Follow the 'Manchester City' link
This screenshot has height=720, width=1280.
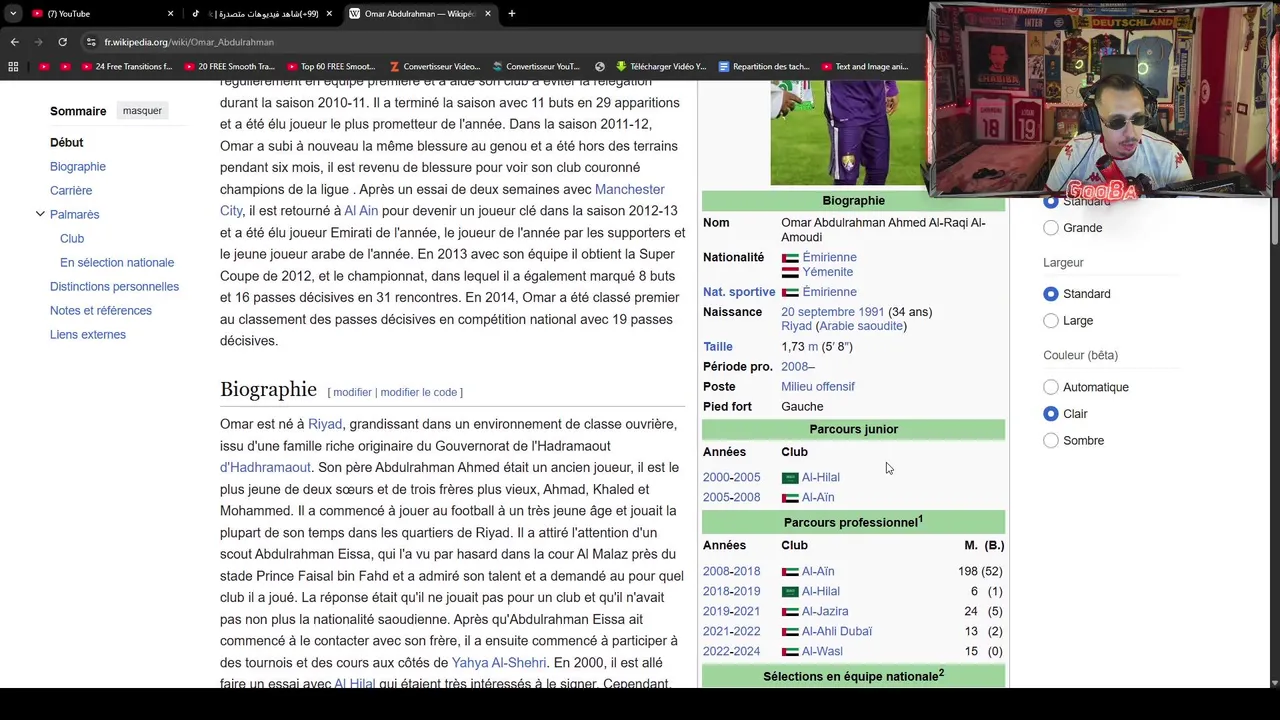(630, 189)
